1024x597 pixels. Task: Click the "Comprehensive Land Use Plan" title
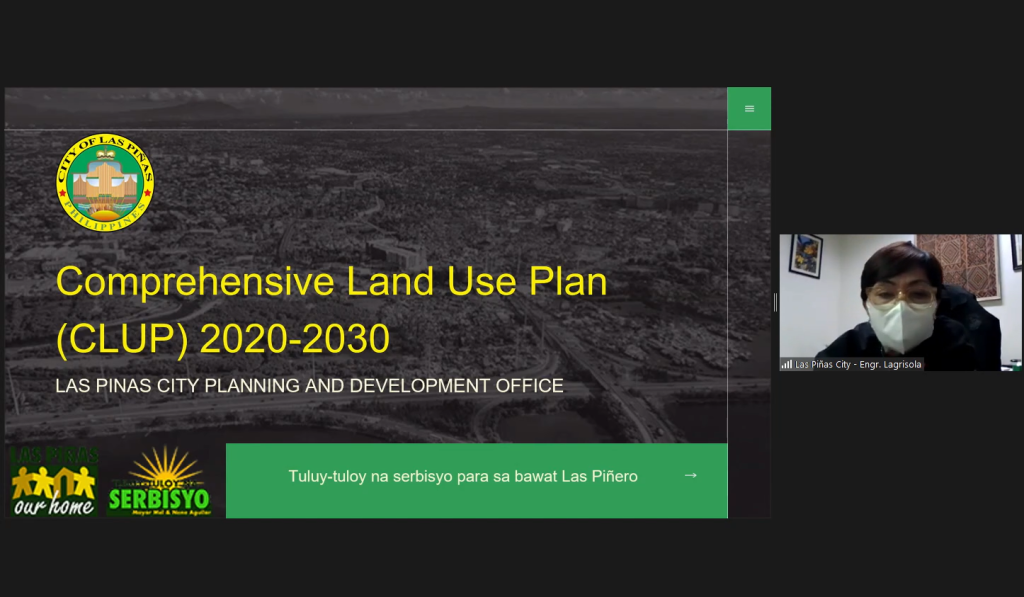pyautogui.click(x=332, y=282)
